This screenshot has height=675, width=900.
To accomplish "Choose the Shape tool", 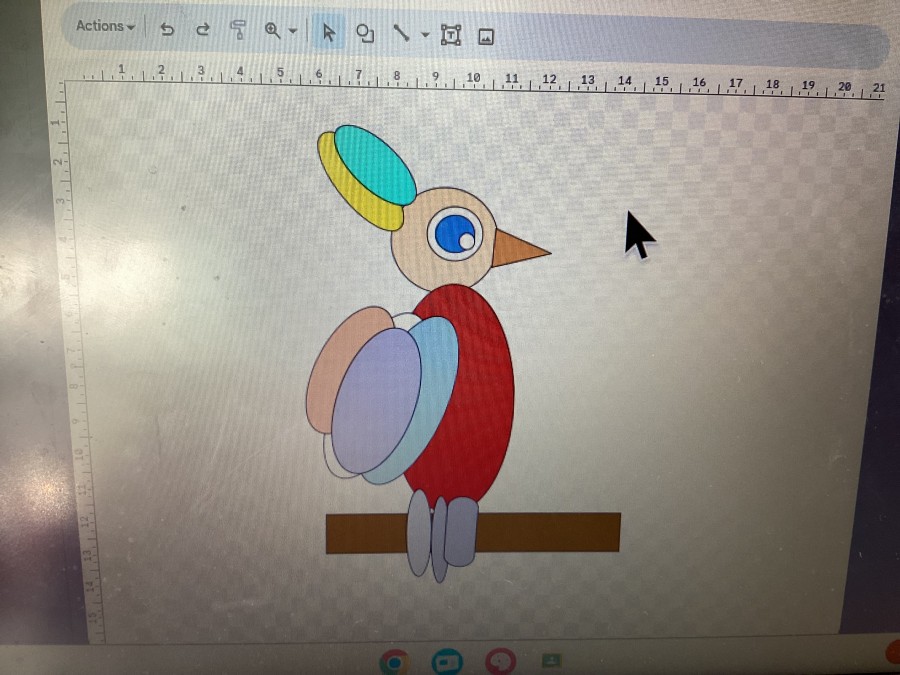I will pos(365,34).
